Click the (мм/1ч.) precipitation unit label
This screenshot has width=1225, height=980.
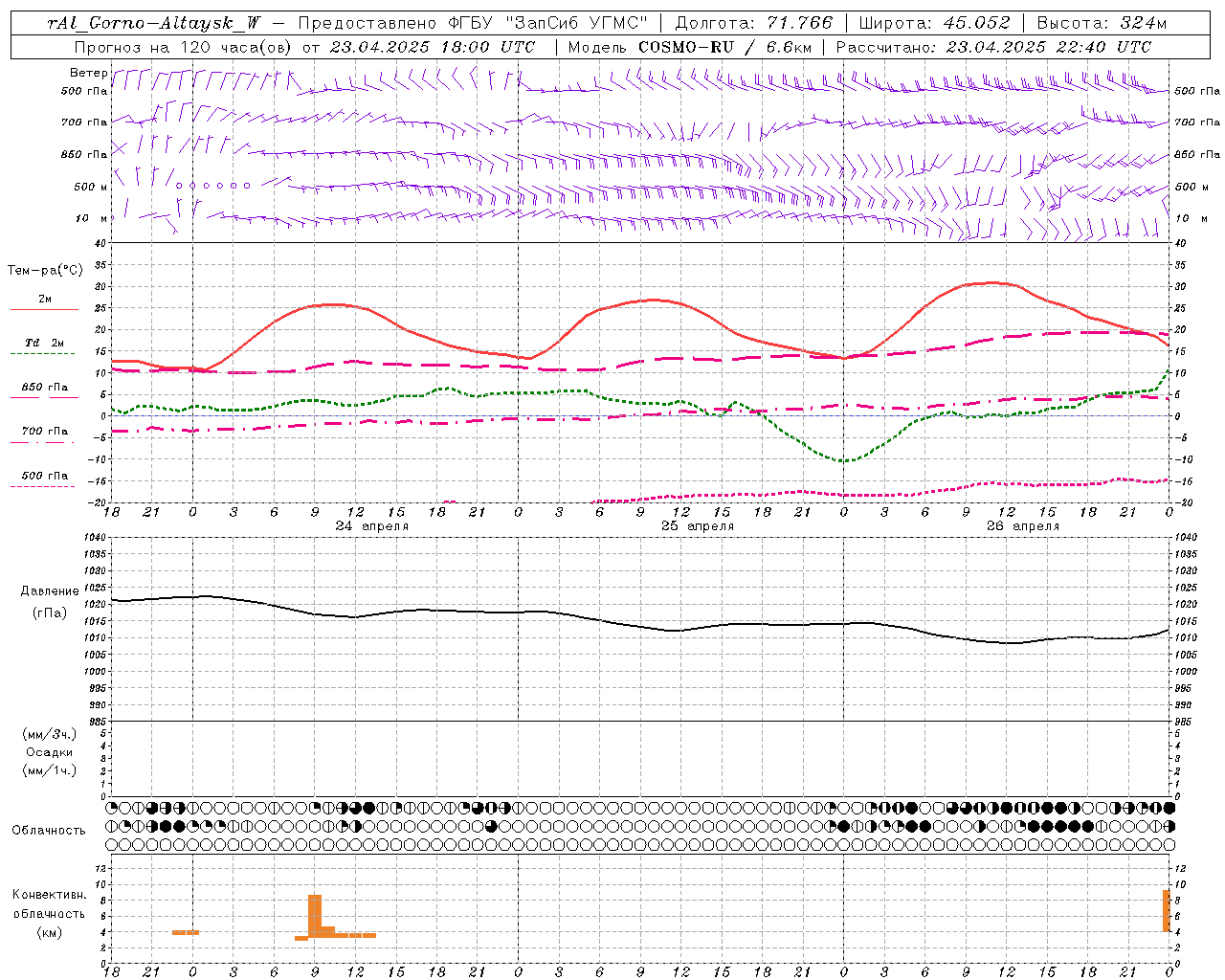(x=50, y=770)
